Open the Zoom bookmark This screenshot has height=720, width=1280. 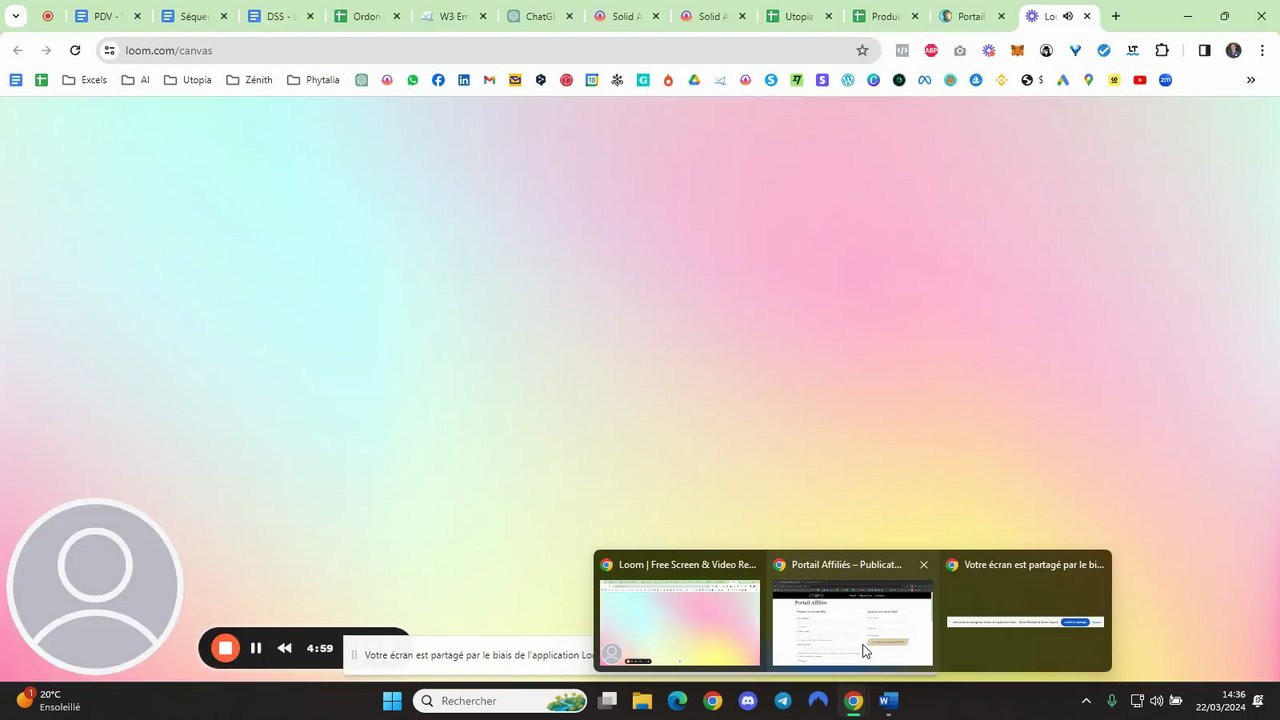point(1165,80)
